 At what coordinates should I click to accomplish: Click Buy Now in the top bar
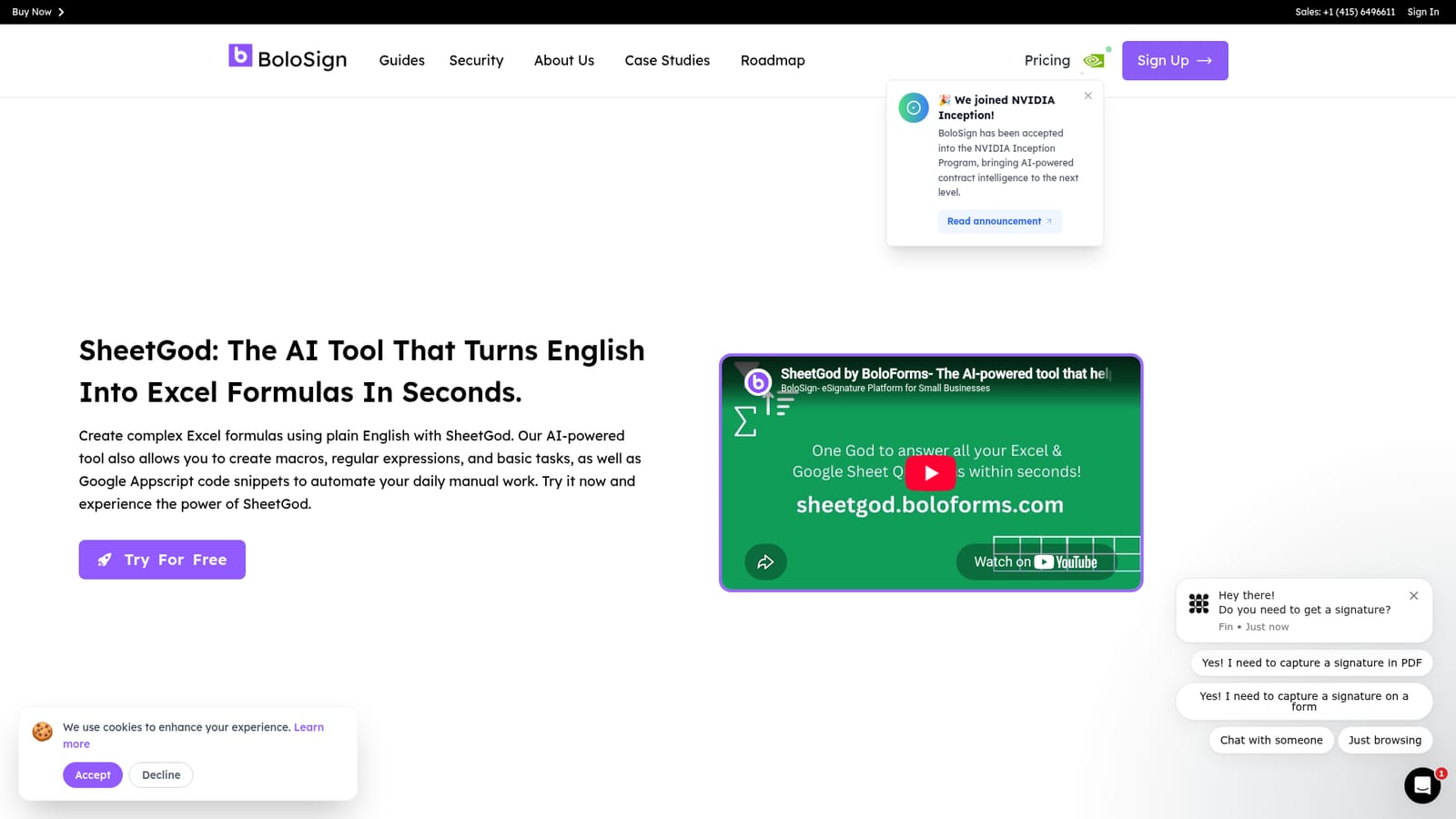click(38, 12)
